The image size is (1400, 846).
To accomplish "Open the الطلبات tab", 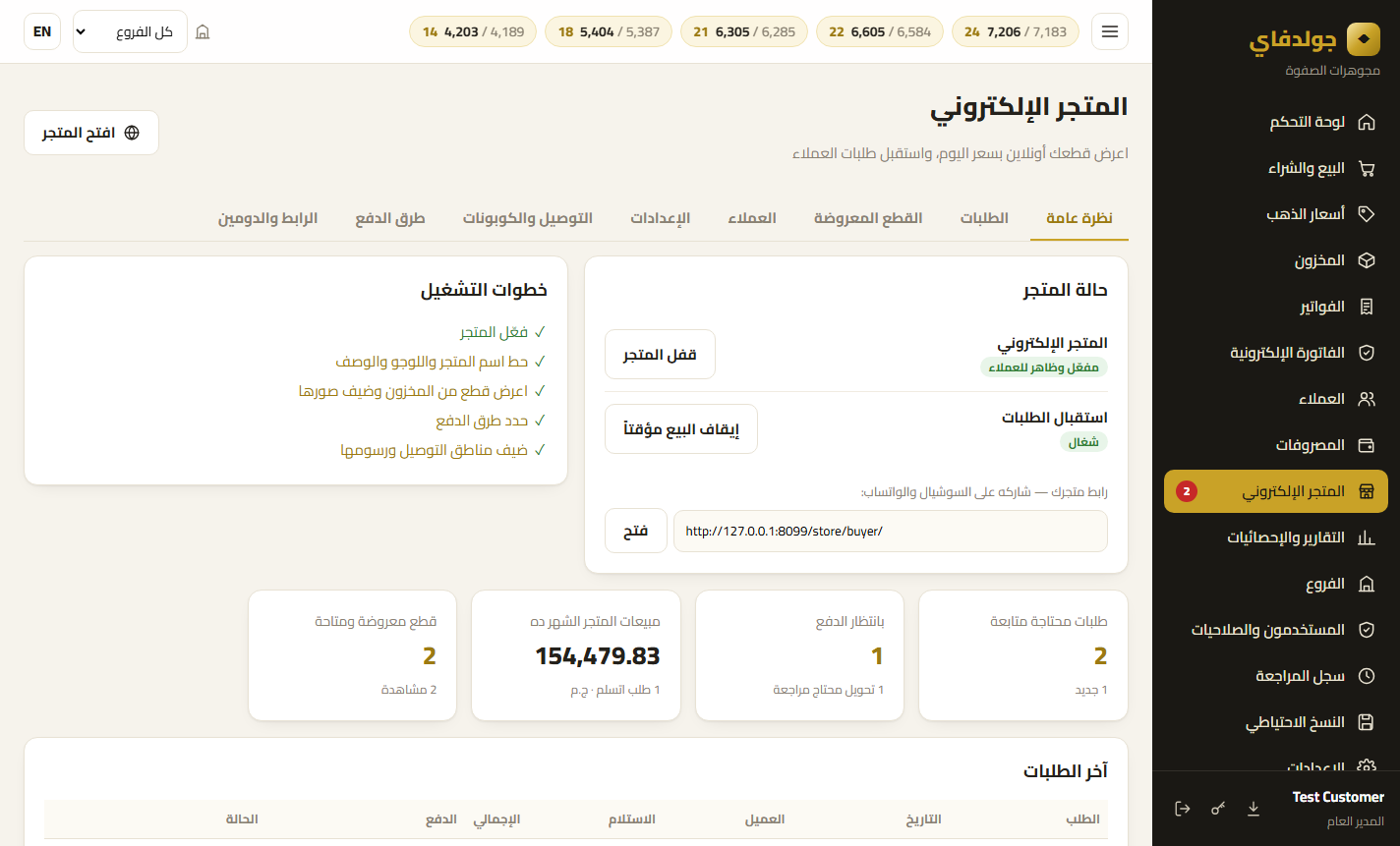I will pyautogui.click(x=984, y=217).
